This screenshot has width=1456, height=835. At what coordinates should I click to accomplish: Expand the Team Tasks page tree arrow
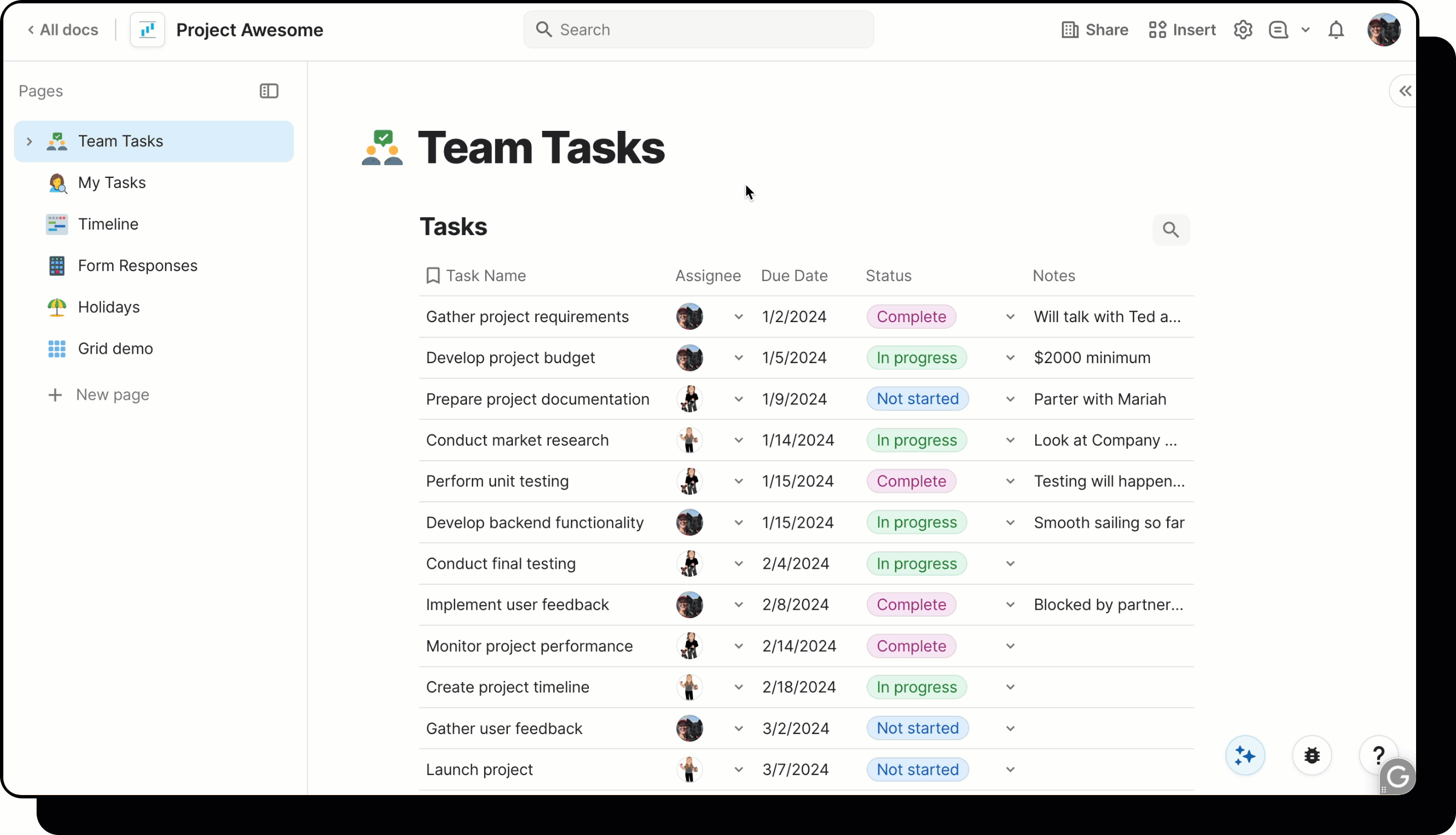[29, 141]
